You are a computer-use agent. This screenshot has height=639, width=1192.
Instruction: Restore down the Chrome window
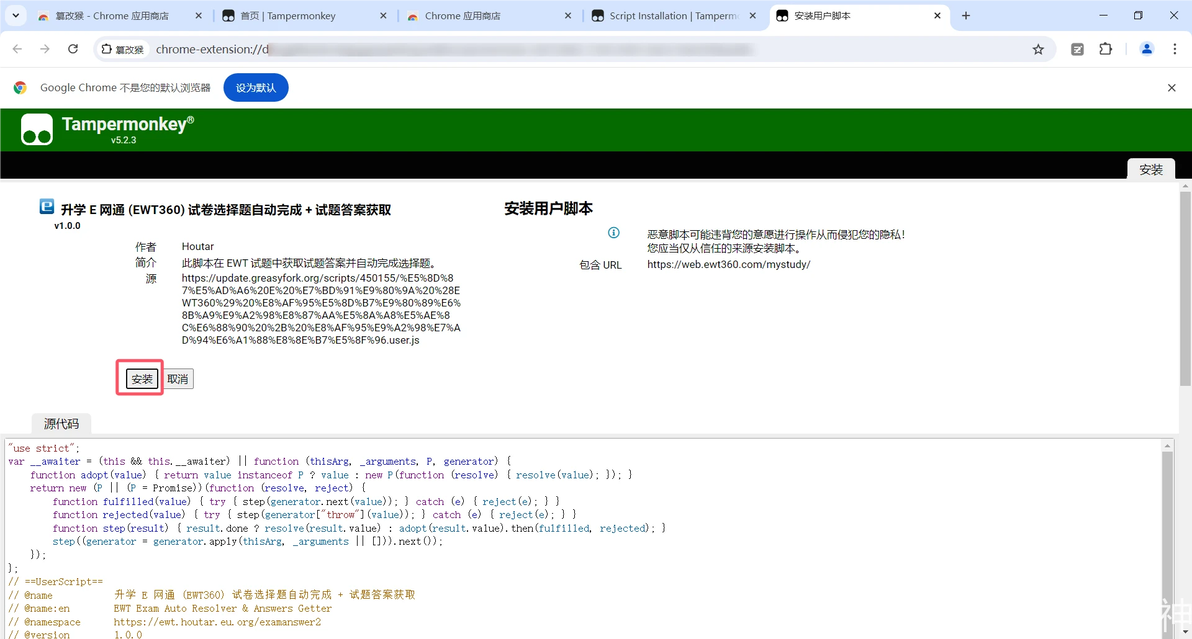tap(1138, 15)
